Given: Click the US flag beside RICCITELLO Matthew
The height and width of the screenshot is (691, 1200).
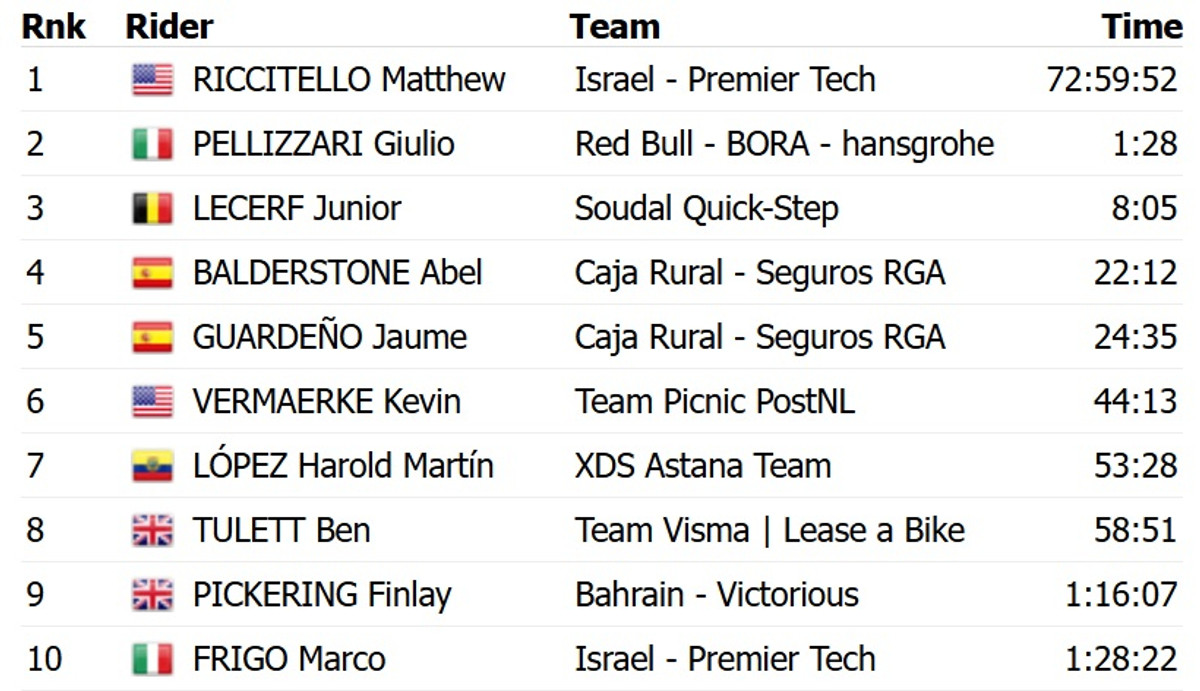Looking at the screenshot, I should (x=152, y=80).
